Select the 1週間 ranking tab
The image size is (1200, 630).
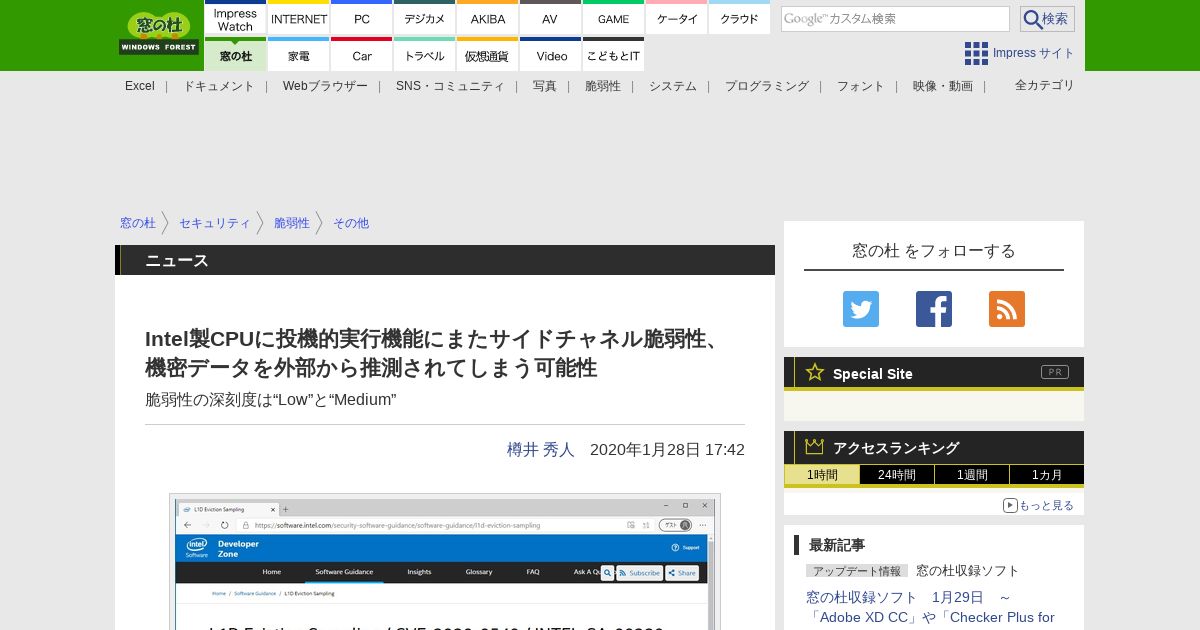972,475
